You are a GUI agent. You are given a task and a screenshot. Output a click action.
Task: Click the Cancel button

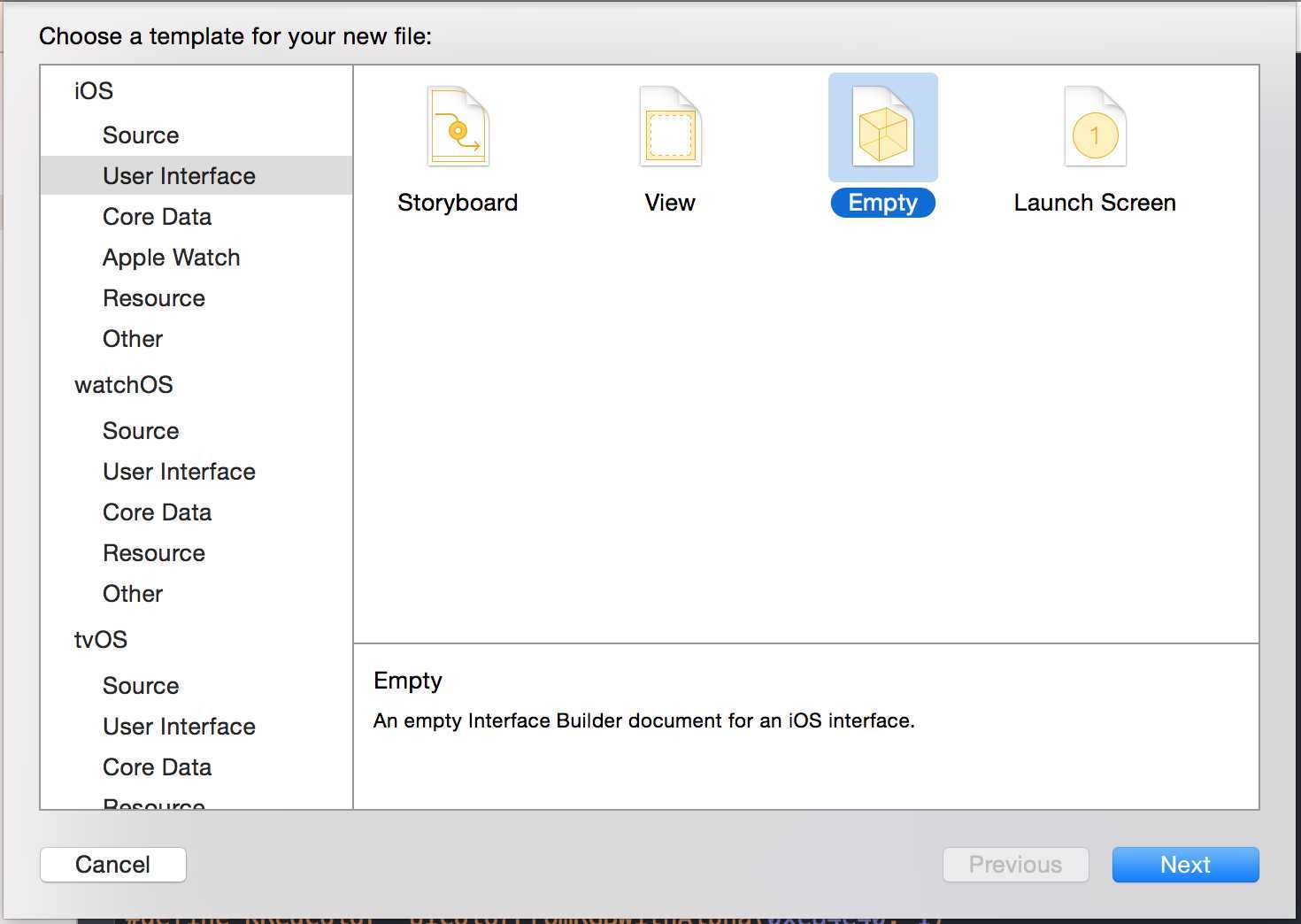(x=113, y=865)
